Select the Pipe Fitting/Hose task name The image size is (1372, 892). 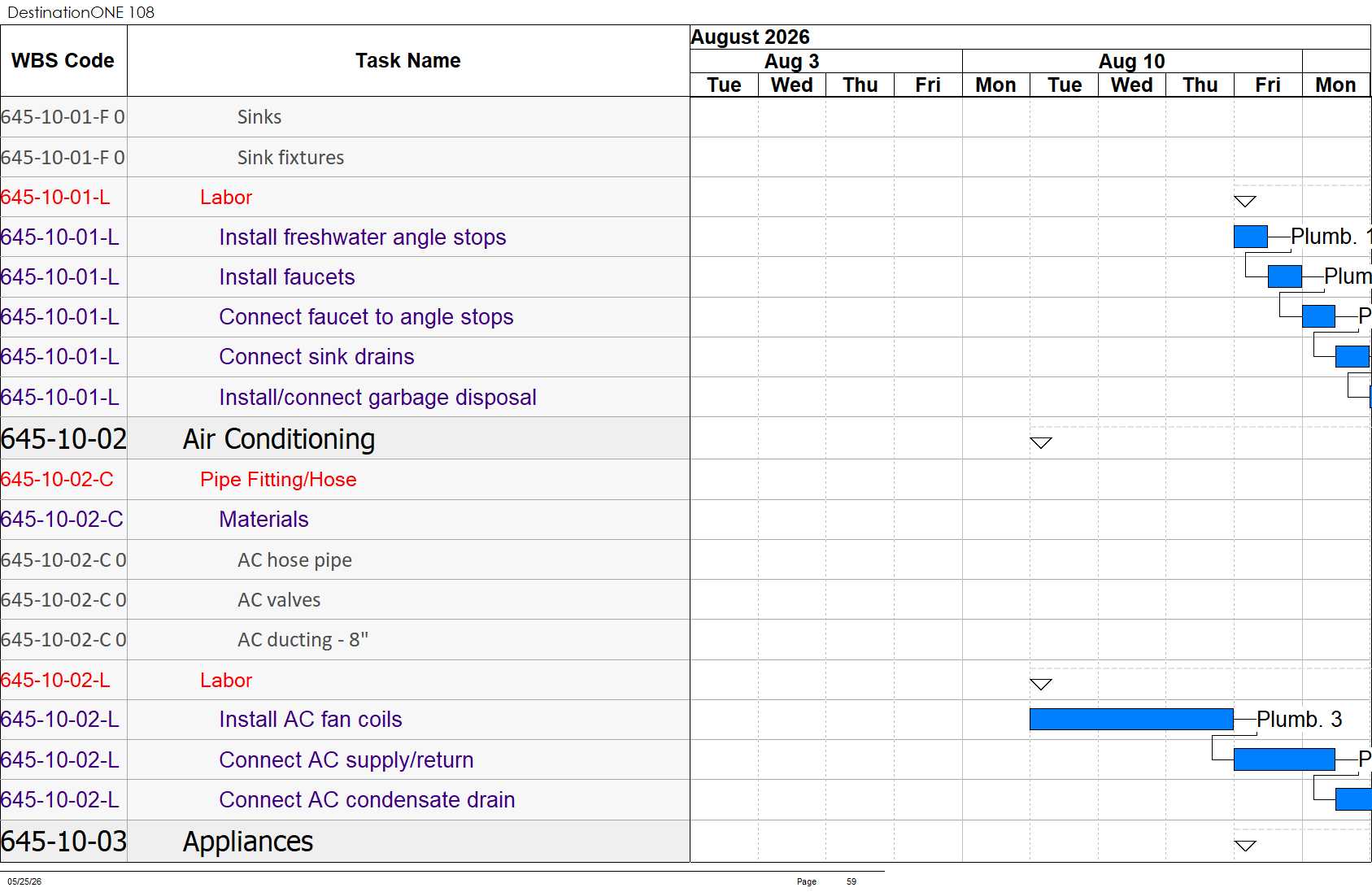pos(278,480)
